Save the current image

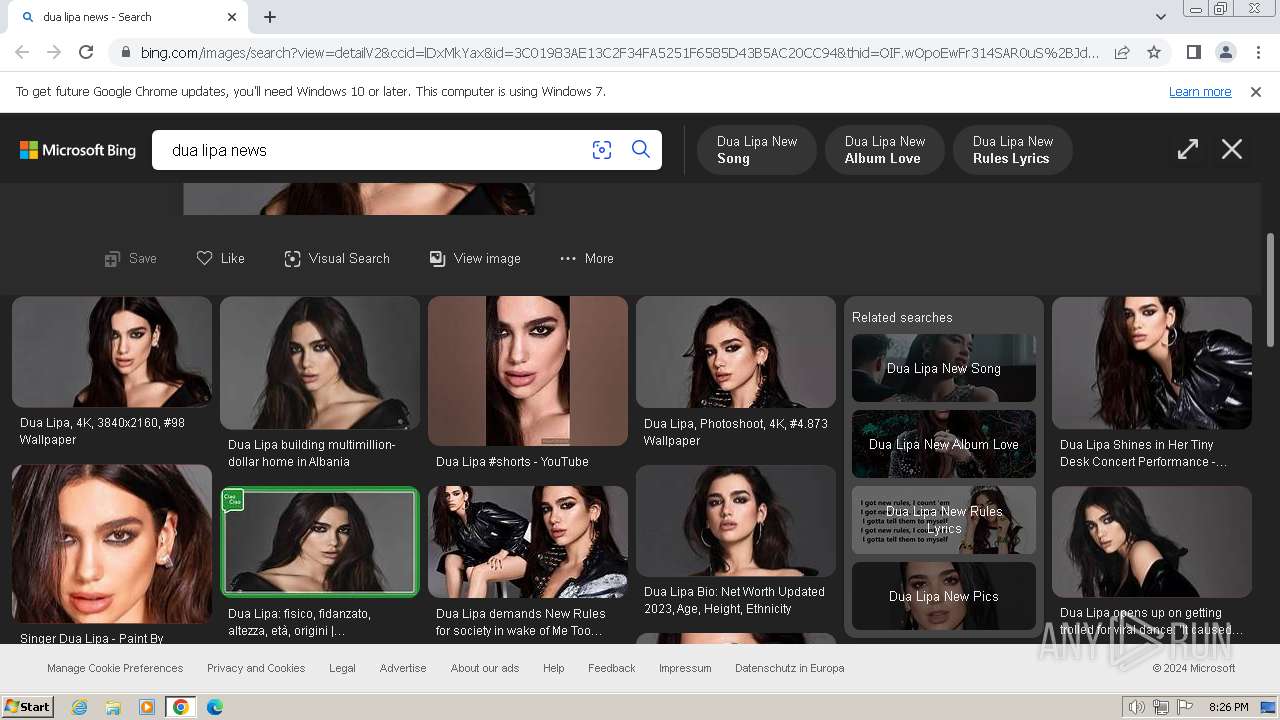coord(131,258)
